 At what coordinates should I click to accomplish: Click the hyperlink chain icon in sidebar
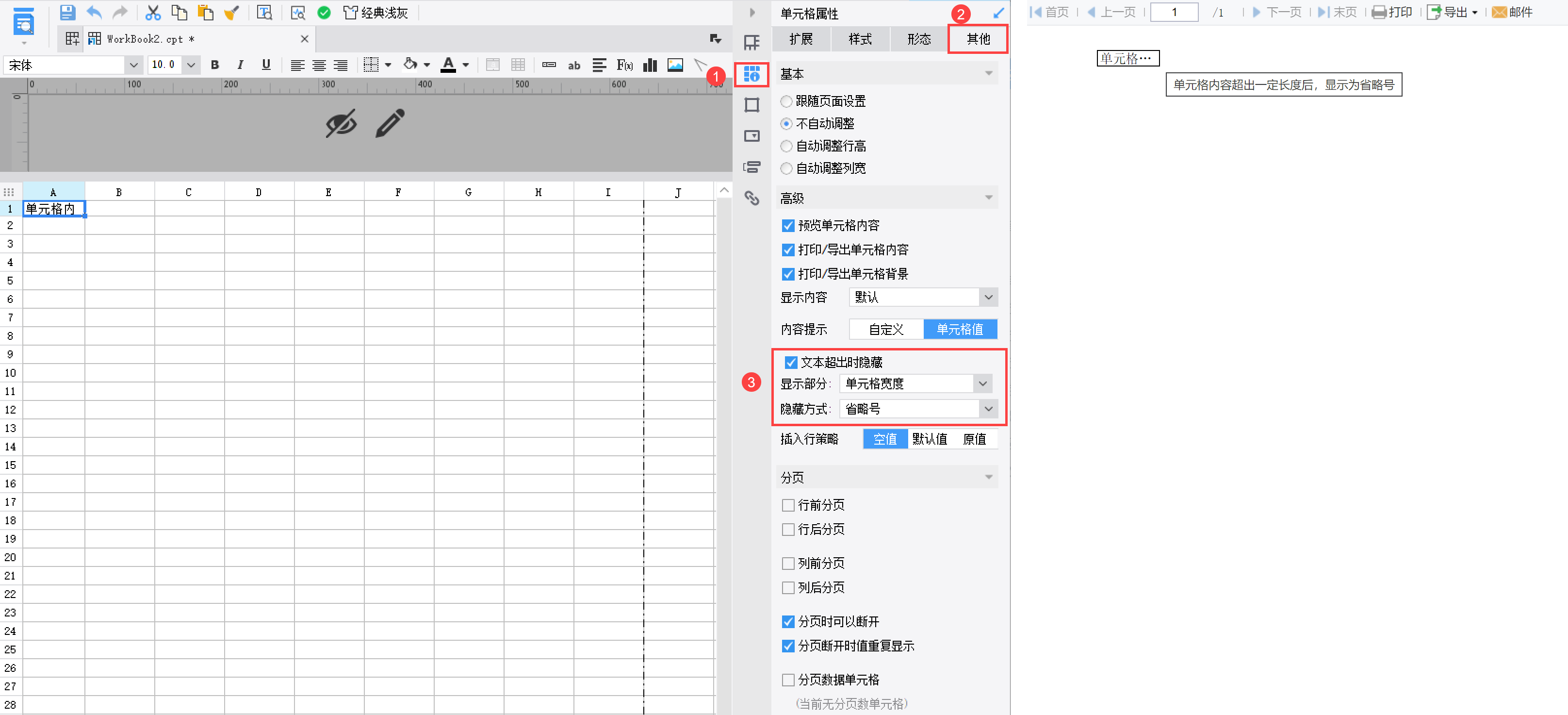pyautogui.click(x=752, y=198)
